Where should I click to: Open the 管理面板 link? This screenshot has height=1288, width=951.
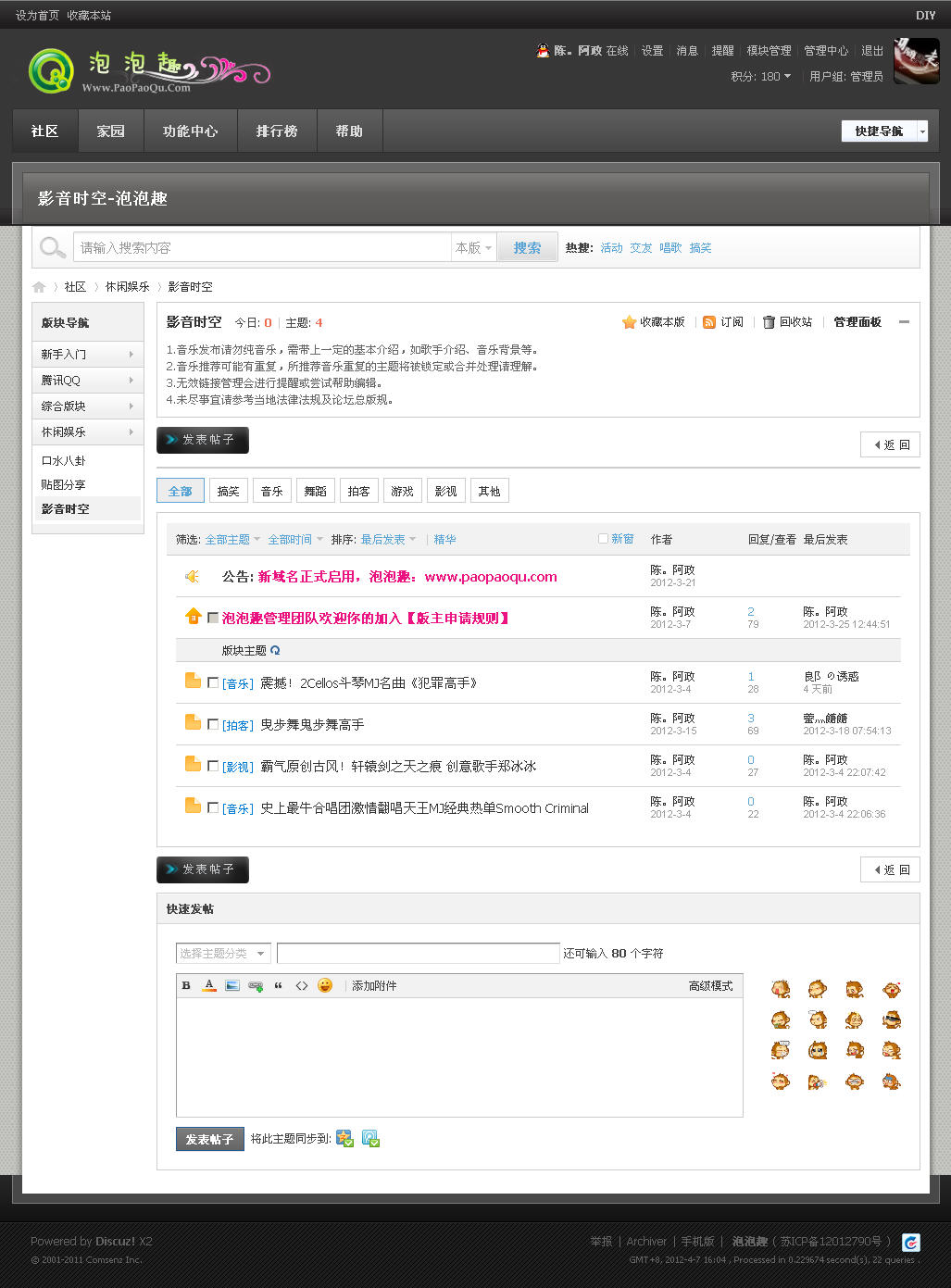click(x=857, y=322)
